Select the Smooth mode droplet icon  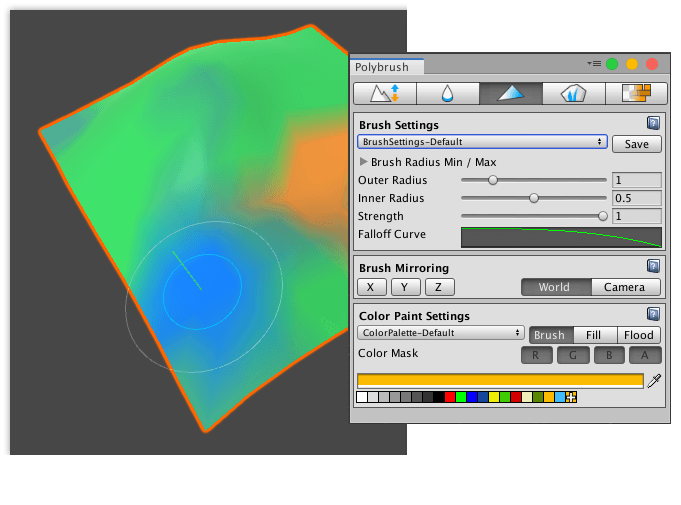pyautogui.click(x=448, y=93)
